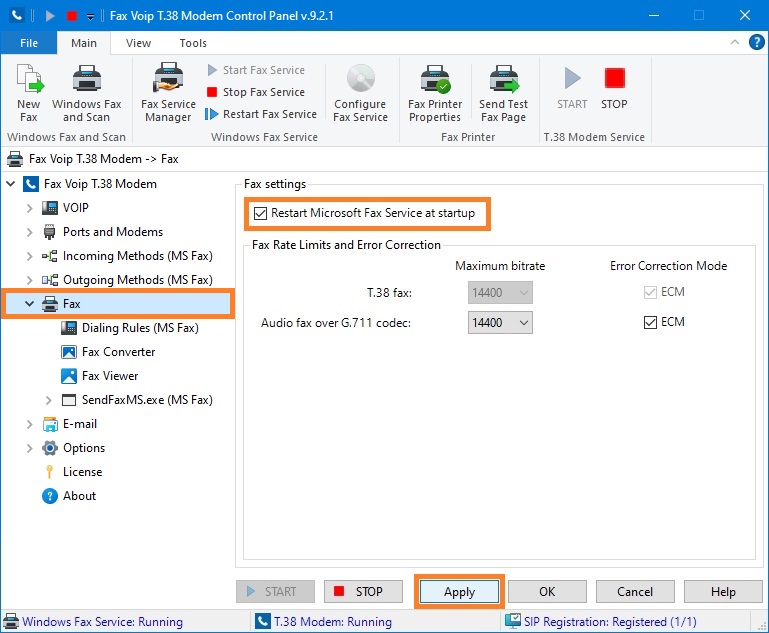
Task: Expand the Options tree node
Action: (x=29, y=448)
